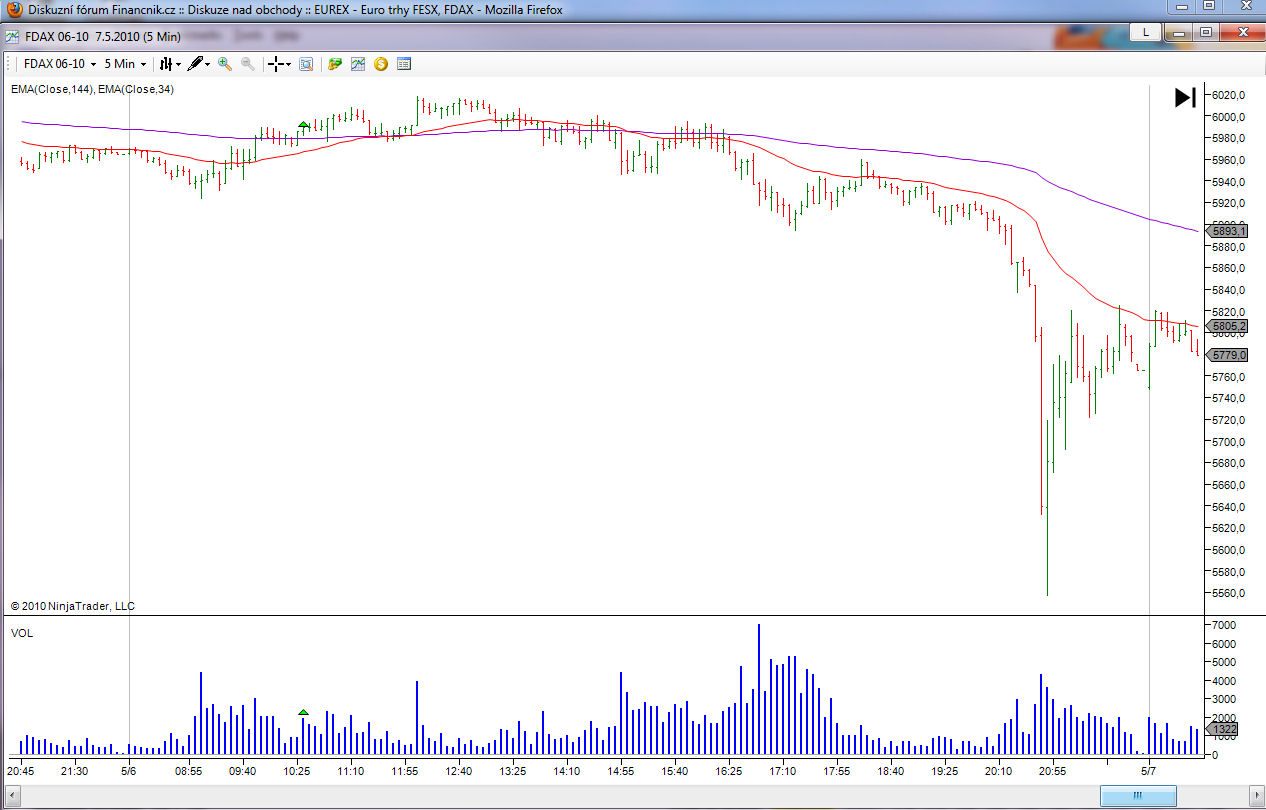Click the greyed zoom out magnifier icon

pos(247,64)
